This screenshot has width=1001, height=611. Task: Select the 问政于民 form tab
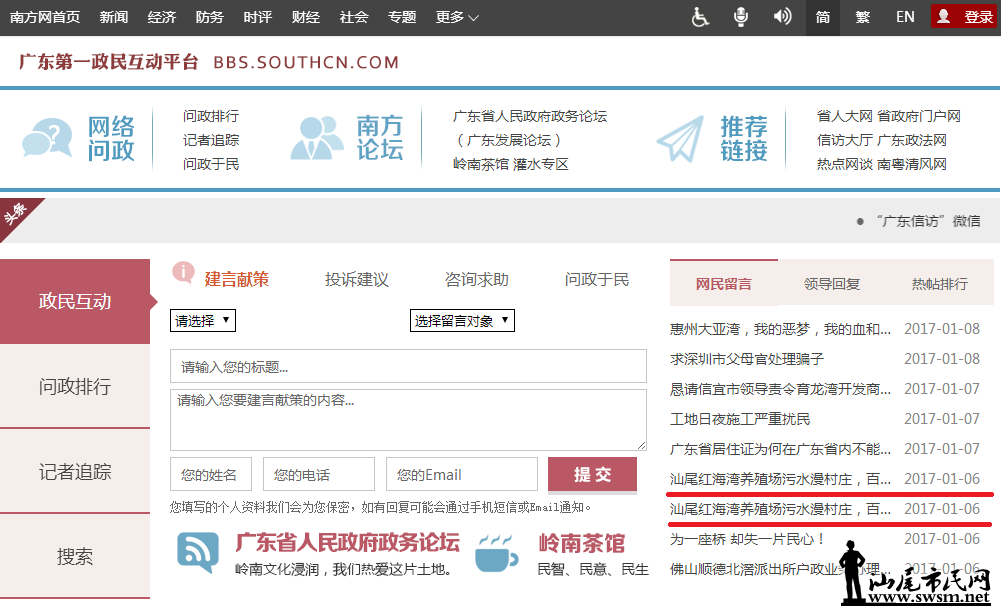point(597,279)
